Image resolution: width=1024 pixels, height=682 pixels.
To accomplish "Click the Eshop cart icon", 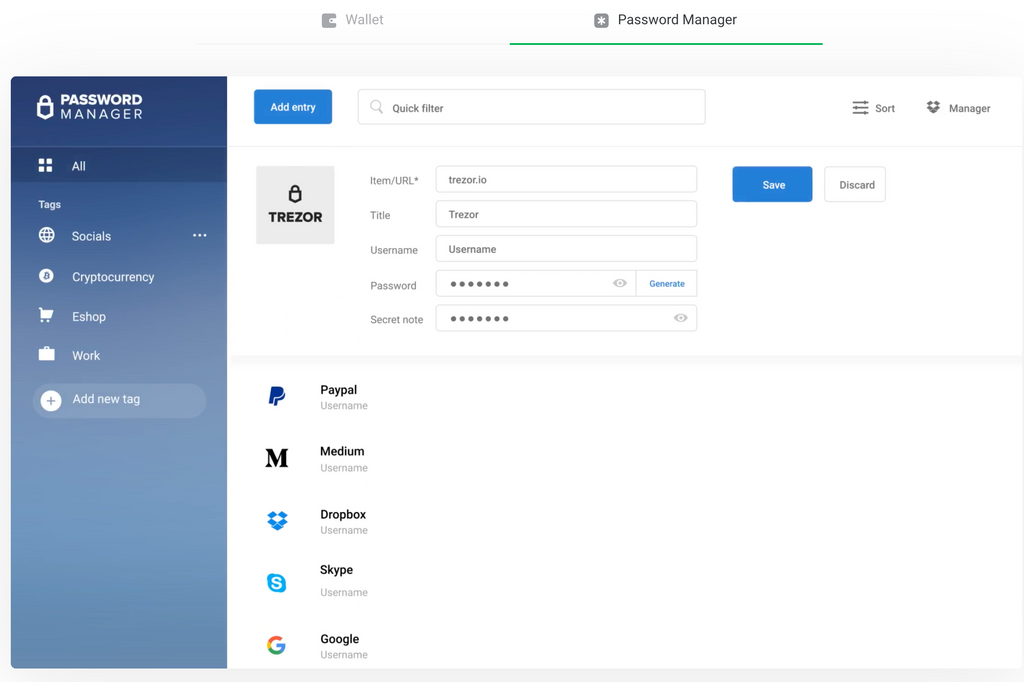I will (x=46, y=316).
